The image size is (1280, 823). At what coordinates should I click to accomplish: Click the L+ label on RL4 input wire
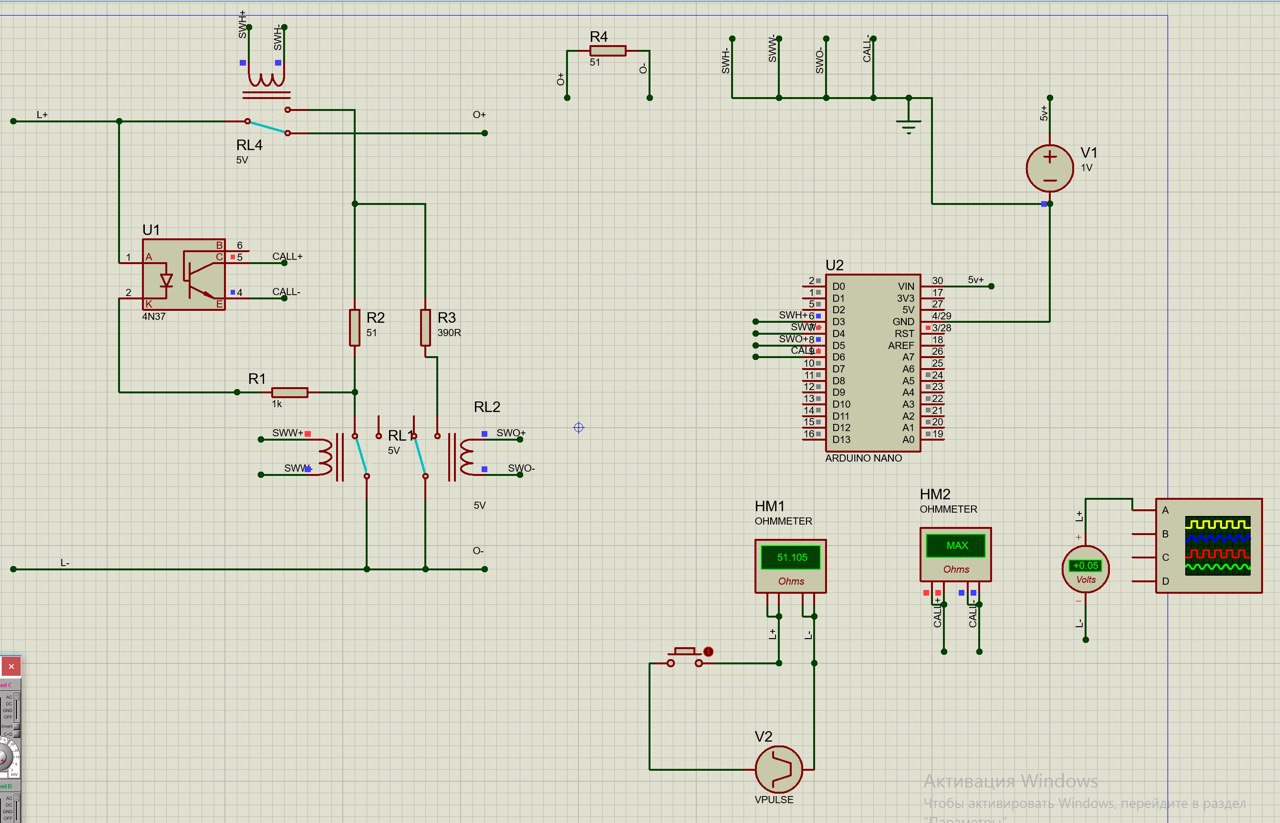pos(42,115)
